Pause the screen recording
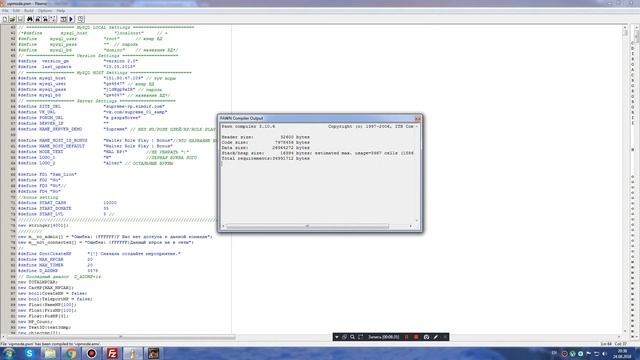The height and width of the screenshot is (360, 640). point(407,337)
